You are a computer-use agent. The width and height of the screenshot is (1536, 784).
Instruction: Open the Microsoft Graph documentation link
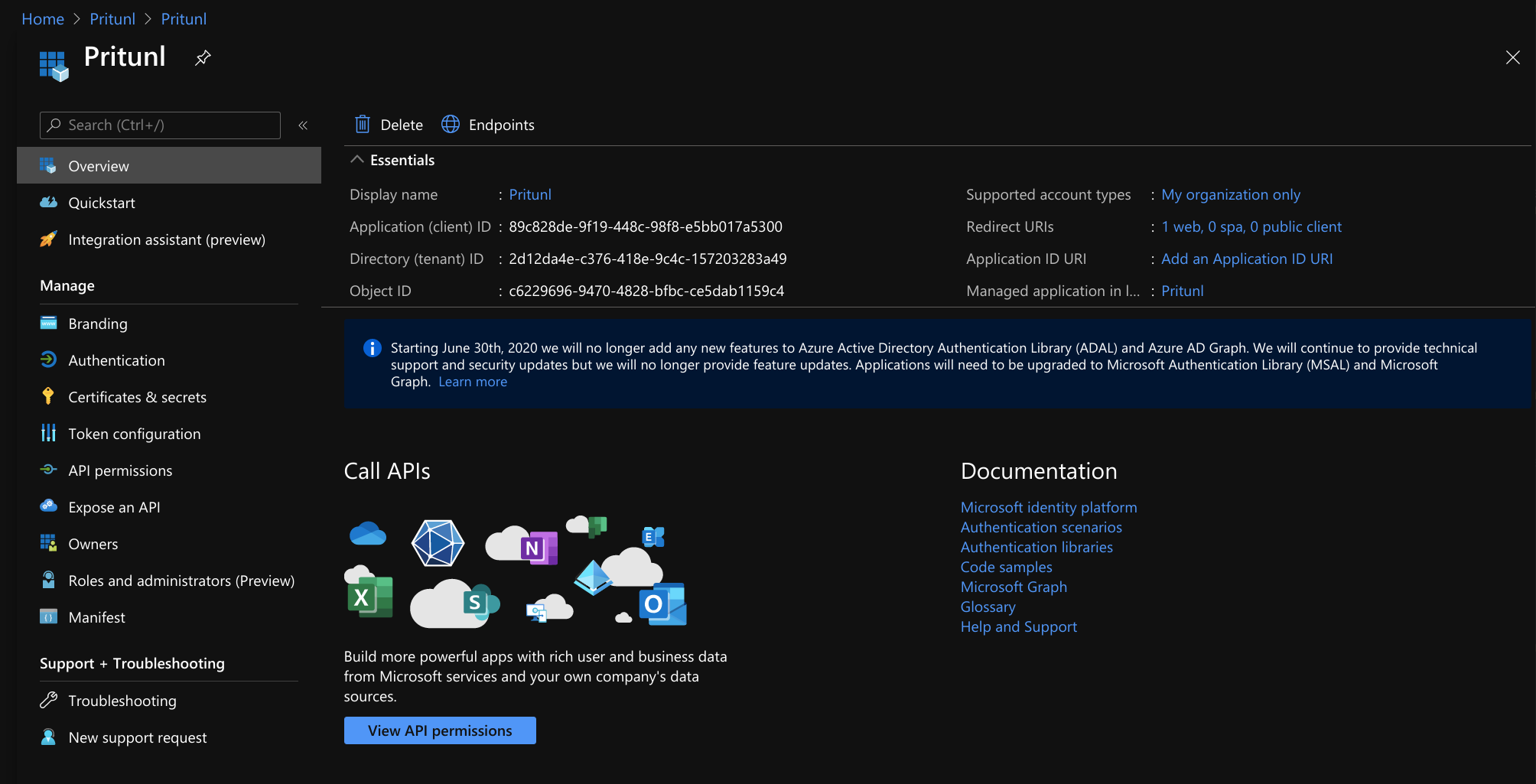coord(1014,587)
